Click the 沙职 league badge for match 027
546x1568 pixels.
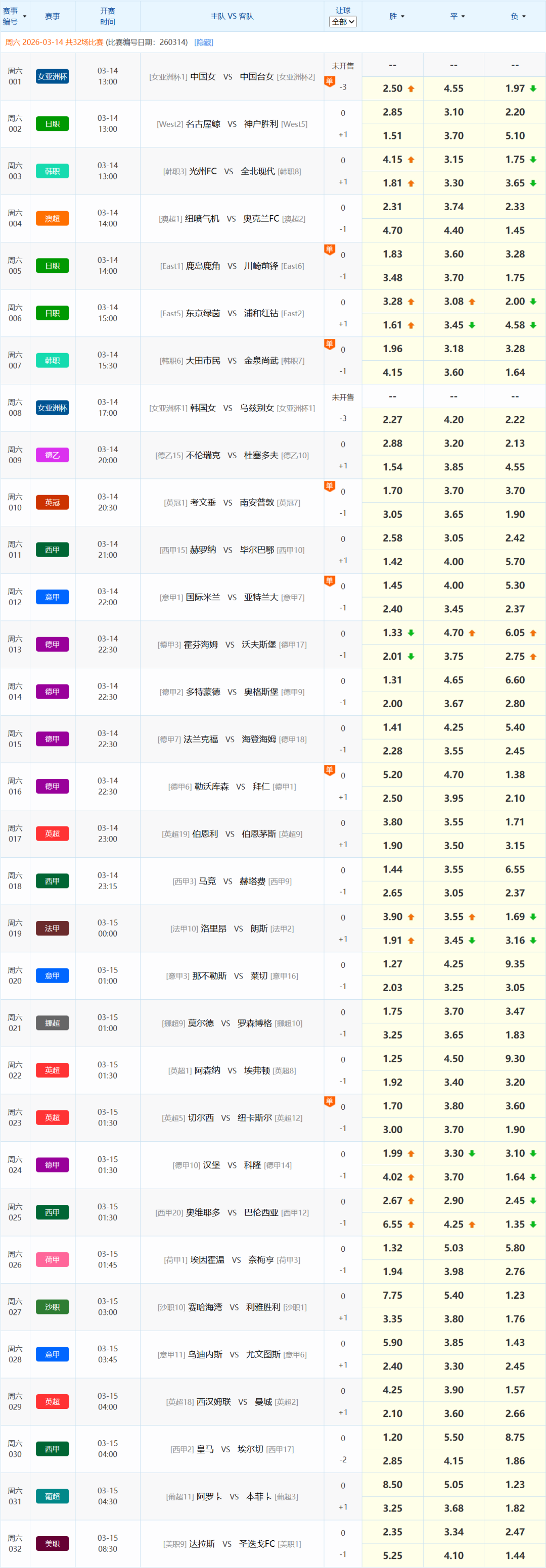53,1307
